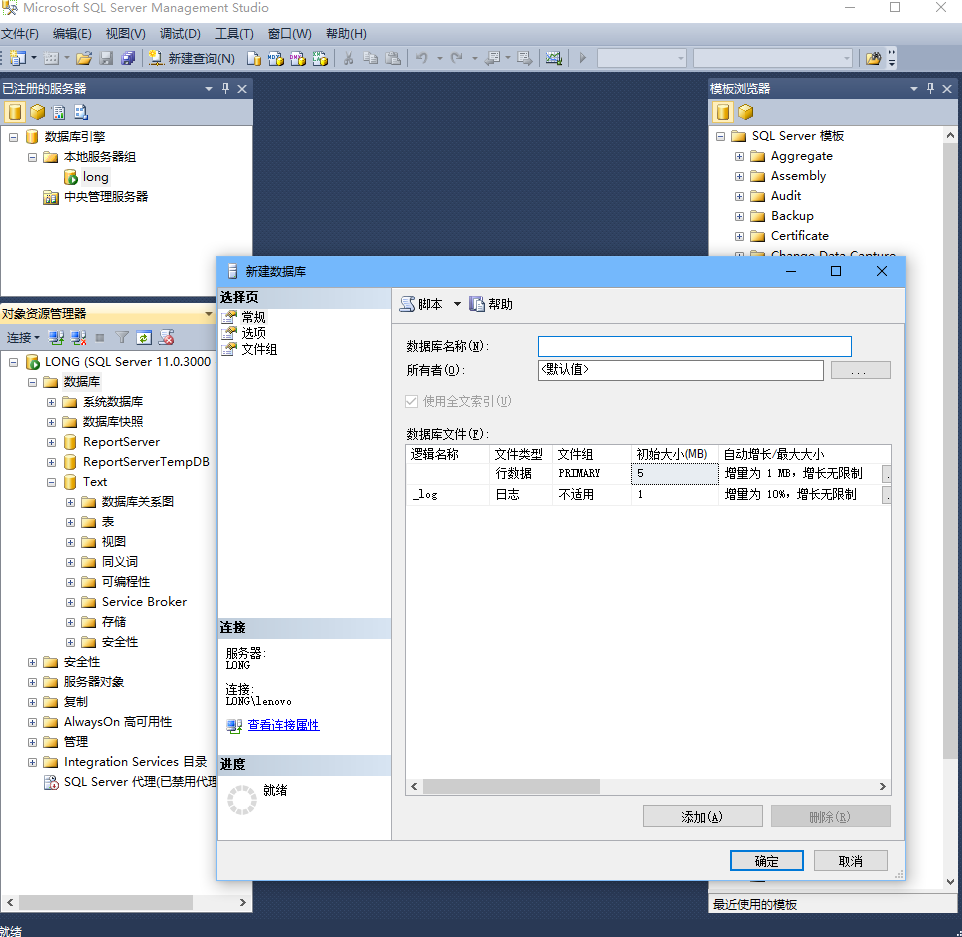The image size is (962, 937).
Task: Click the Database Engine icon in Registered Servers
Action: pos(15,112)
